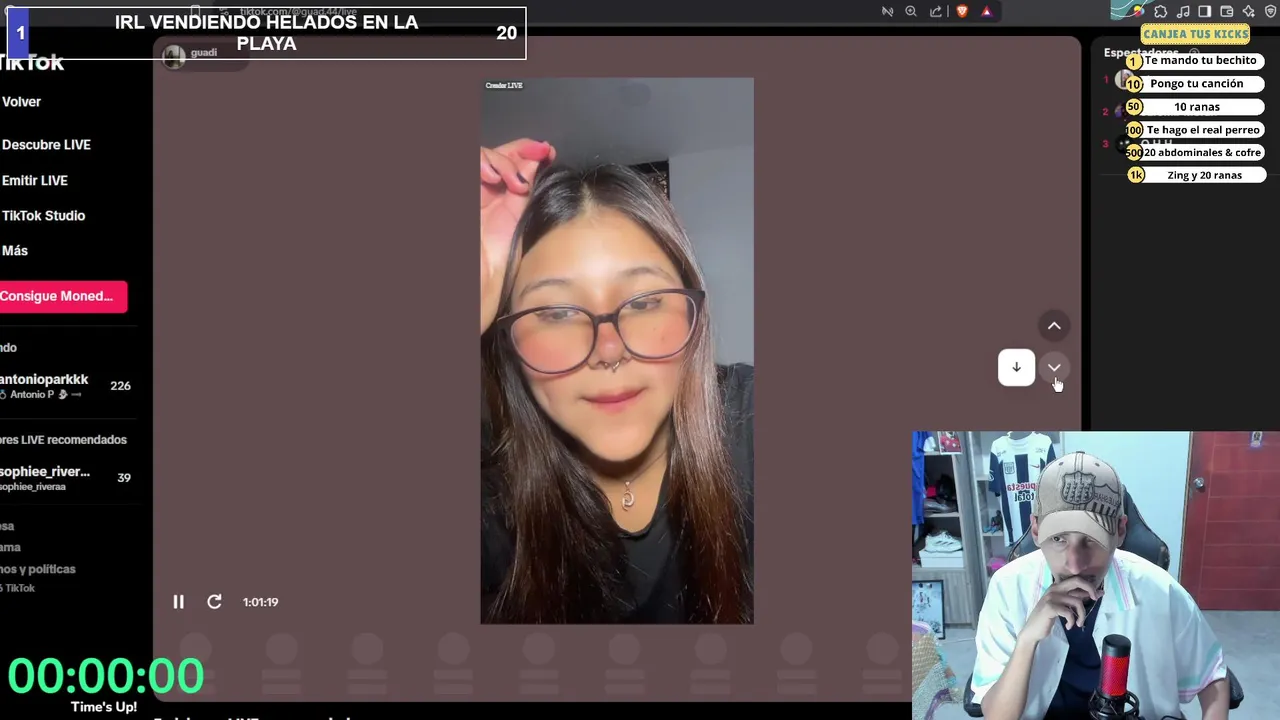Viewport: 1280px width, 720px height.
Task: Click the browser share page icon
Action: [x=936, y=12]
